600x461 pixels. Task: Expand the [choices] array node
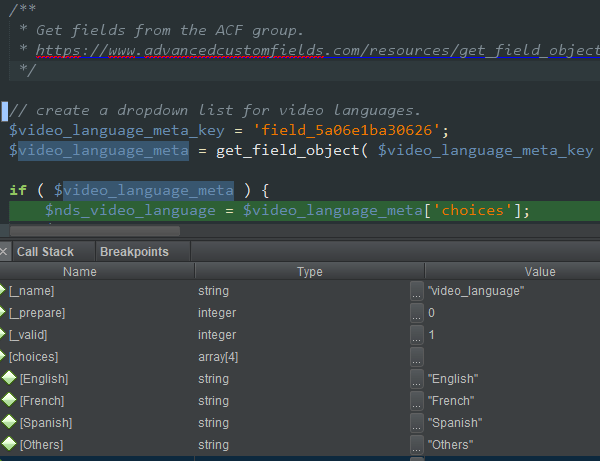pyautogui.click(x=2, y=356)
